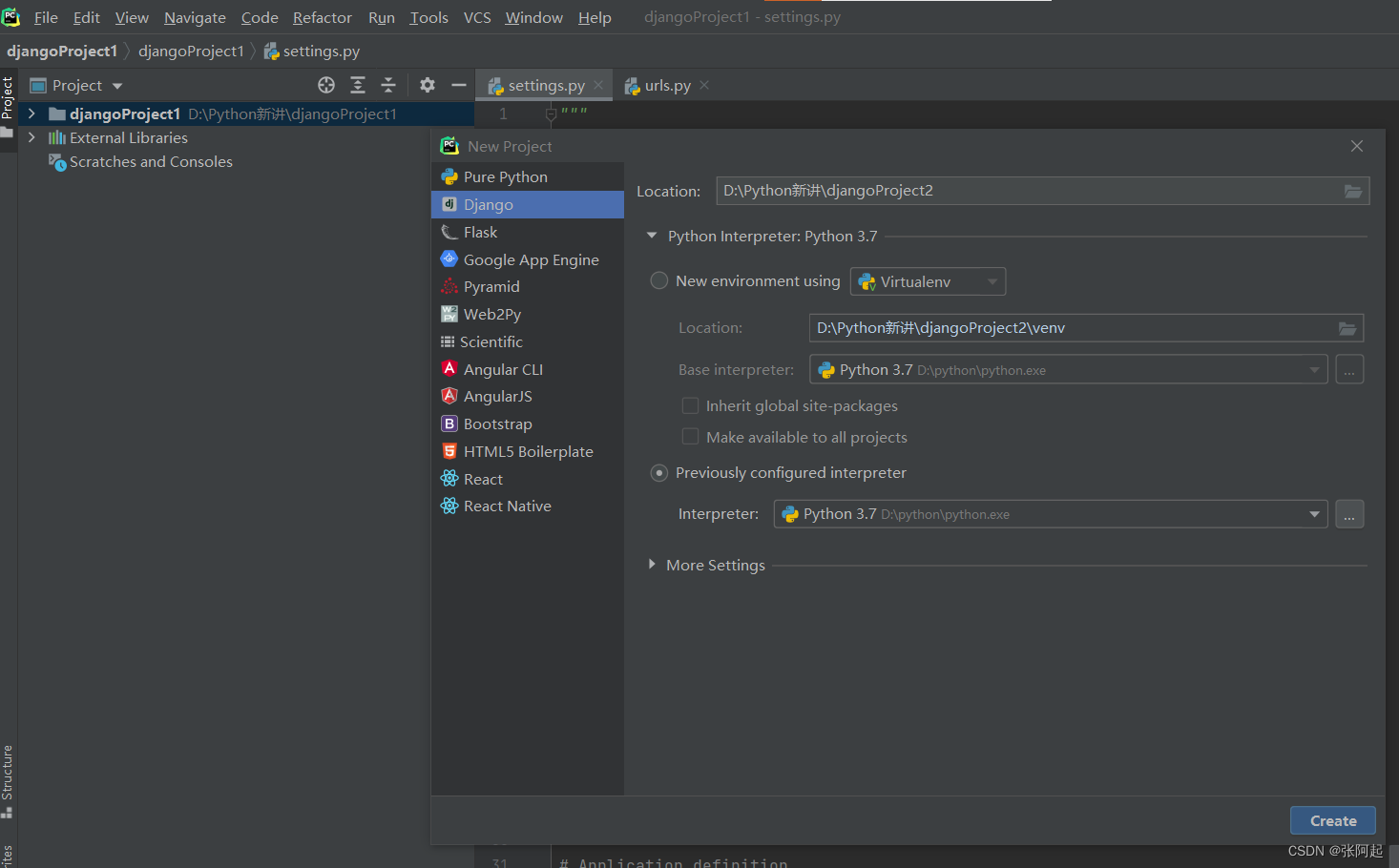Click ellipsis button beside Interpreter dropdown
This screenshot has width=1399, height=868.
[x=1349, y=514]
